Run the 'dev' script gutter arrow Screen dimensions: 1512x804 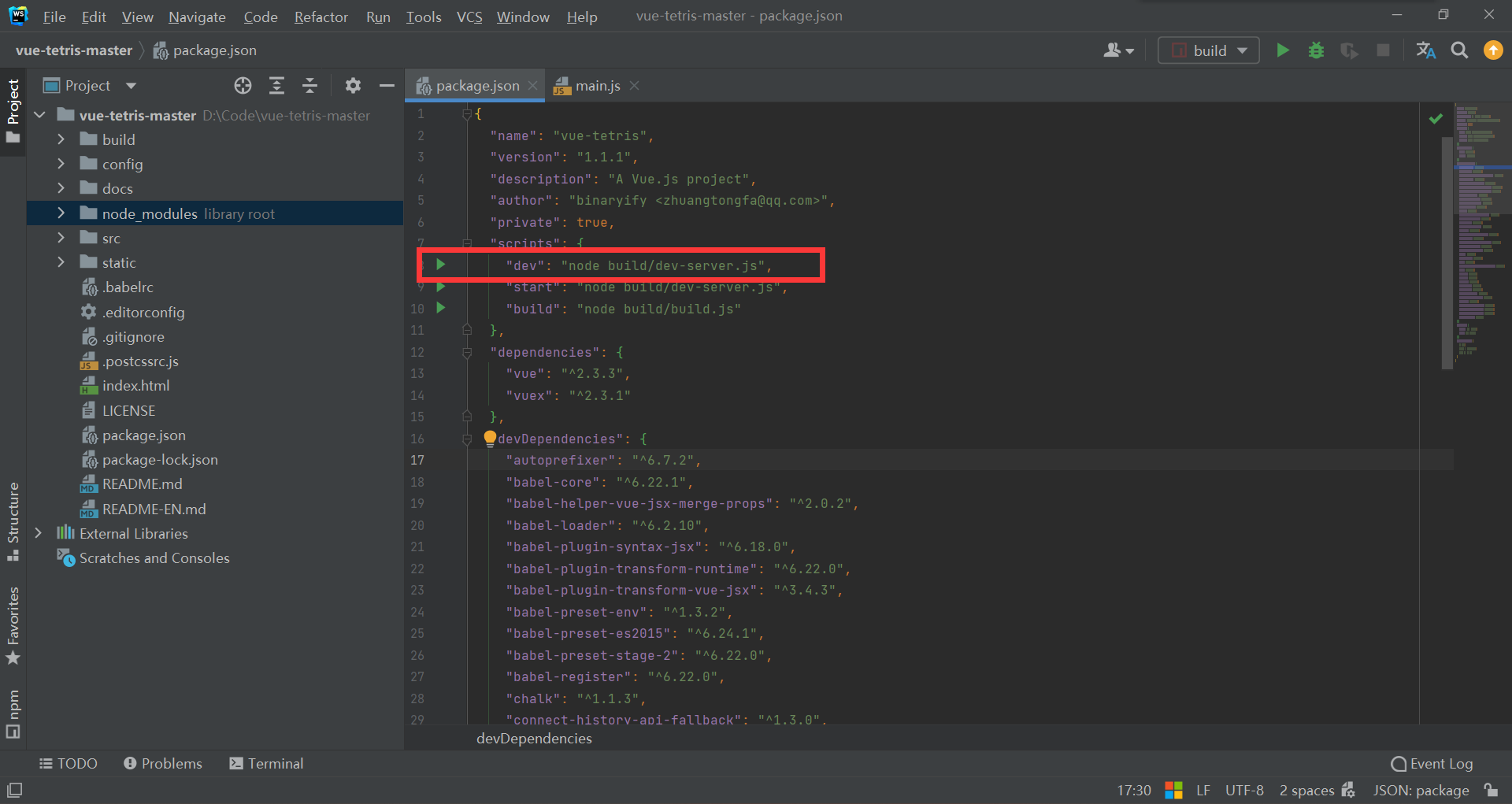point(441,265)
